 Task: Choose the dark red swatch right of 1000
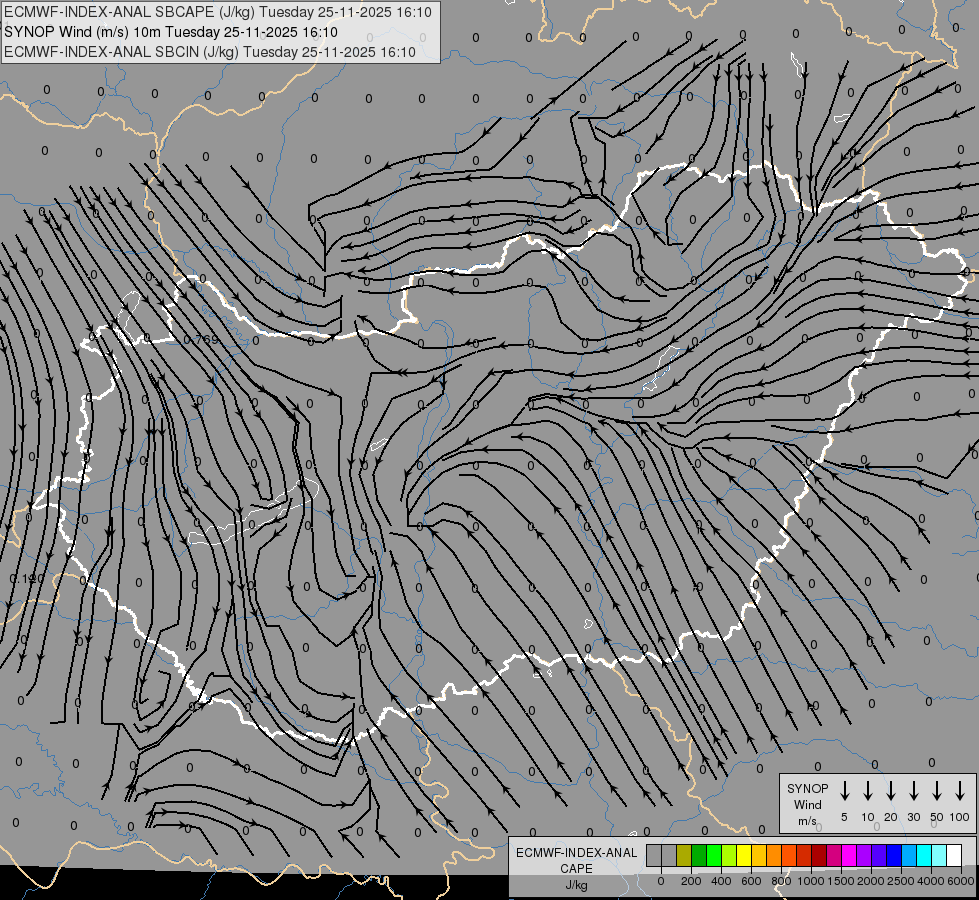(819, 855)
